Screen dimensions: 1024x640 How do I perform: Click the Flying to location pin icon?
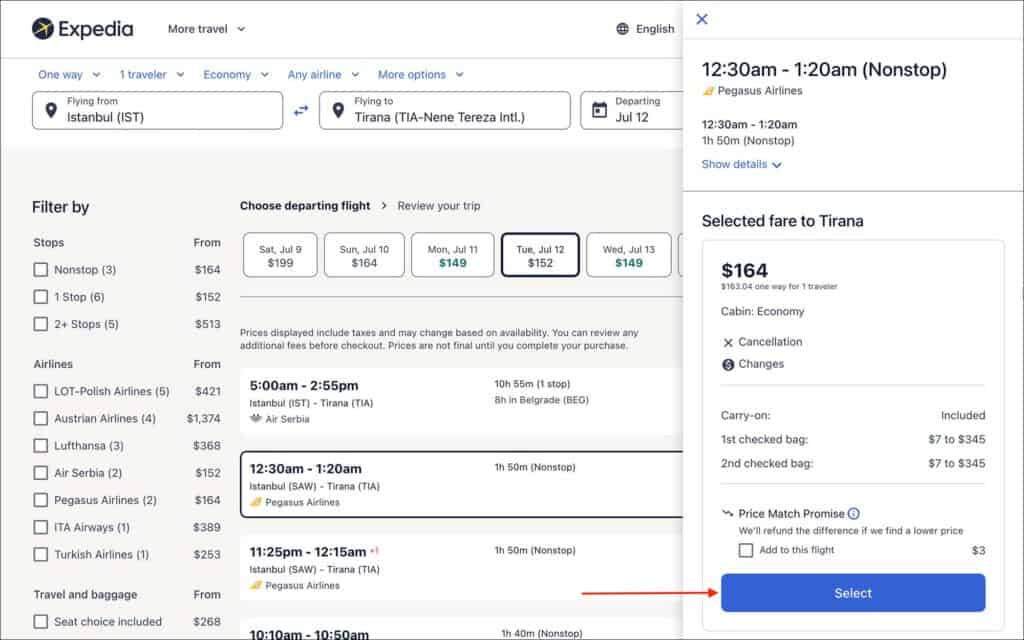(x=338, y=110)
